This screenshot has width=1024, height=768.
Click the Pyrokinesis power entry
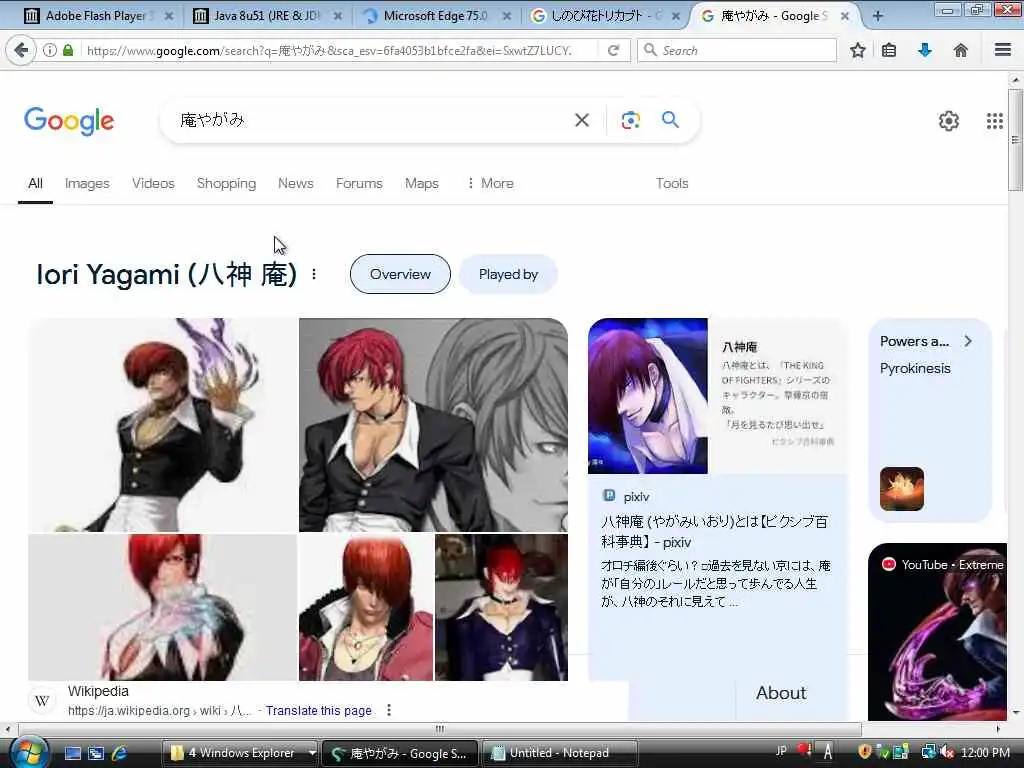click(915, 368)
